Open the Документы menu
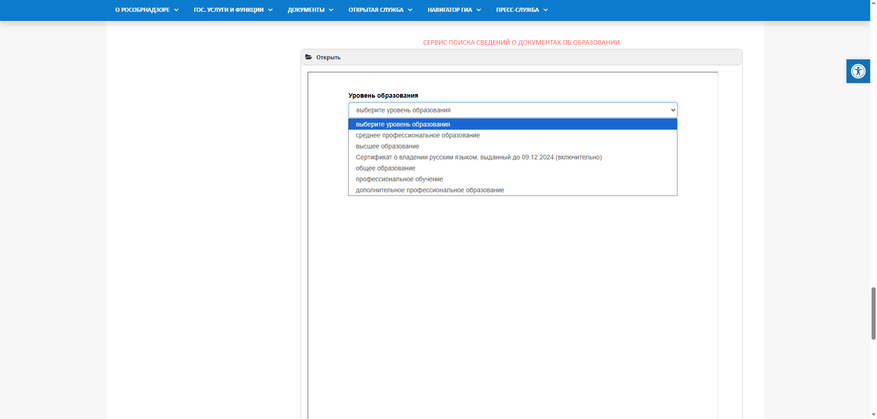Image resolution: width=877 pixels, height=419 pixels. pos(306,10)
